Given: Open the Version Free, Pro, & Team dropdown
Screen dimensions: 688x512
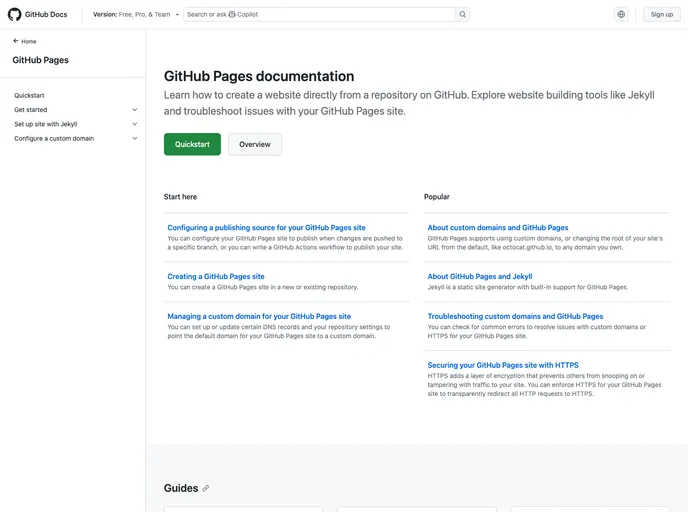Looking at the screenshot, I should tap(136, 14).
